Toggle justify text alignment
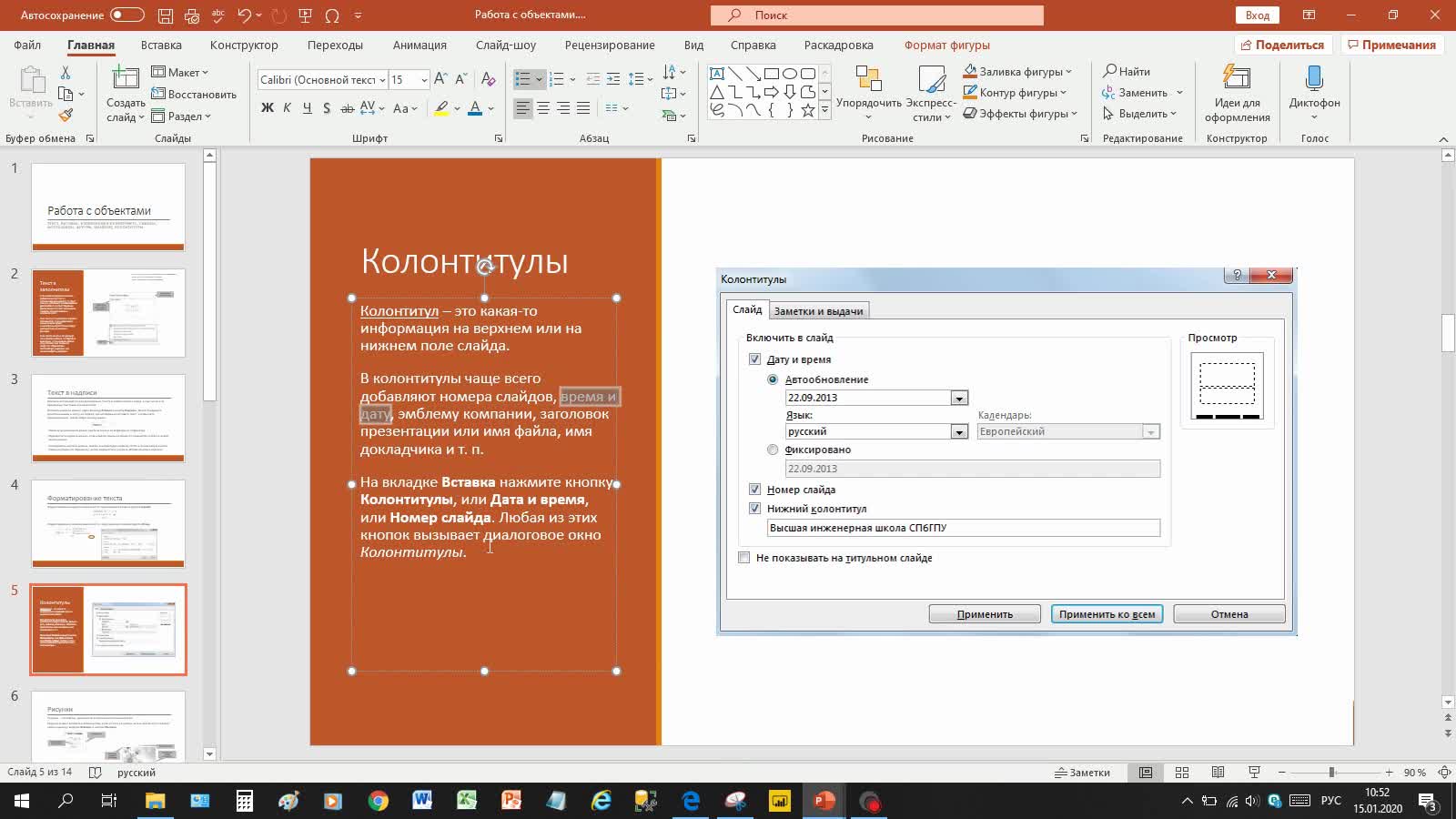This screenshot has height=819, width=1456. [x=583, y=108]
